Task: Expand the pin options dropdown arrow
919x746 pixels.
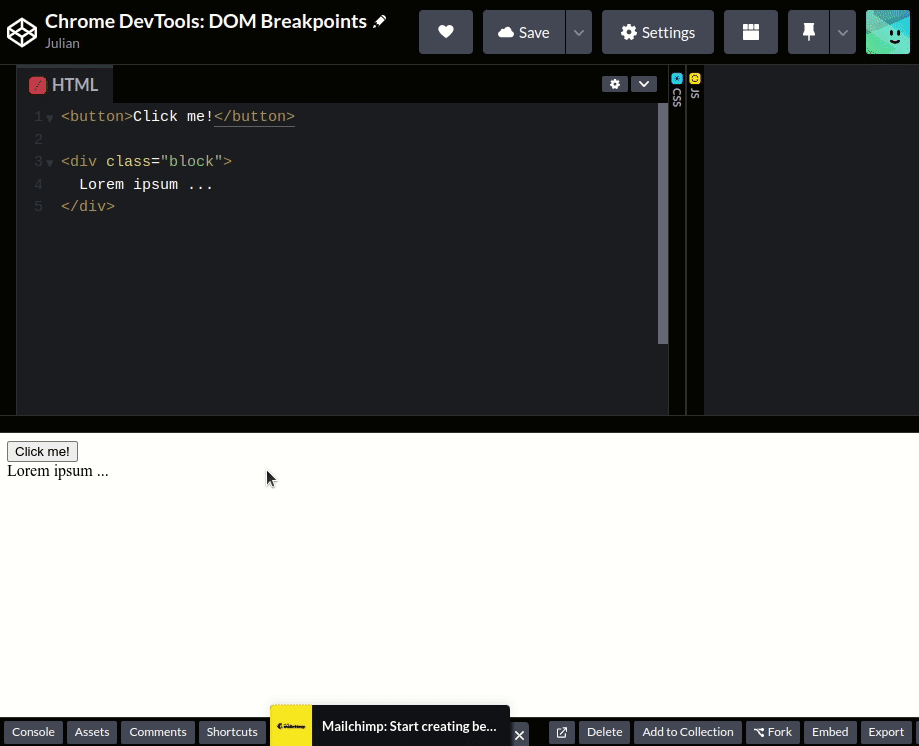Action: (x=843, y=32)
